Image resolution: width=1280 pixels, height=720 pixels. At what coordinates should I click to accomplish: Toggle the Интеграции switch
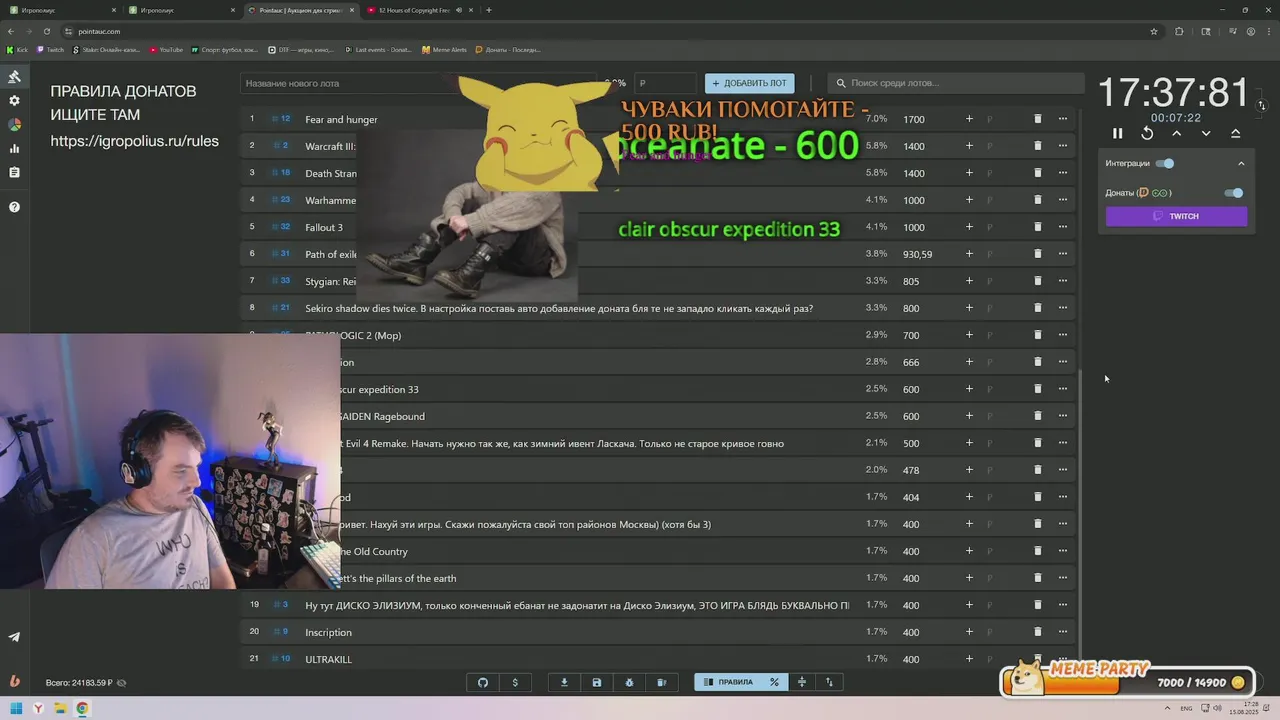[1165, 163]
